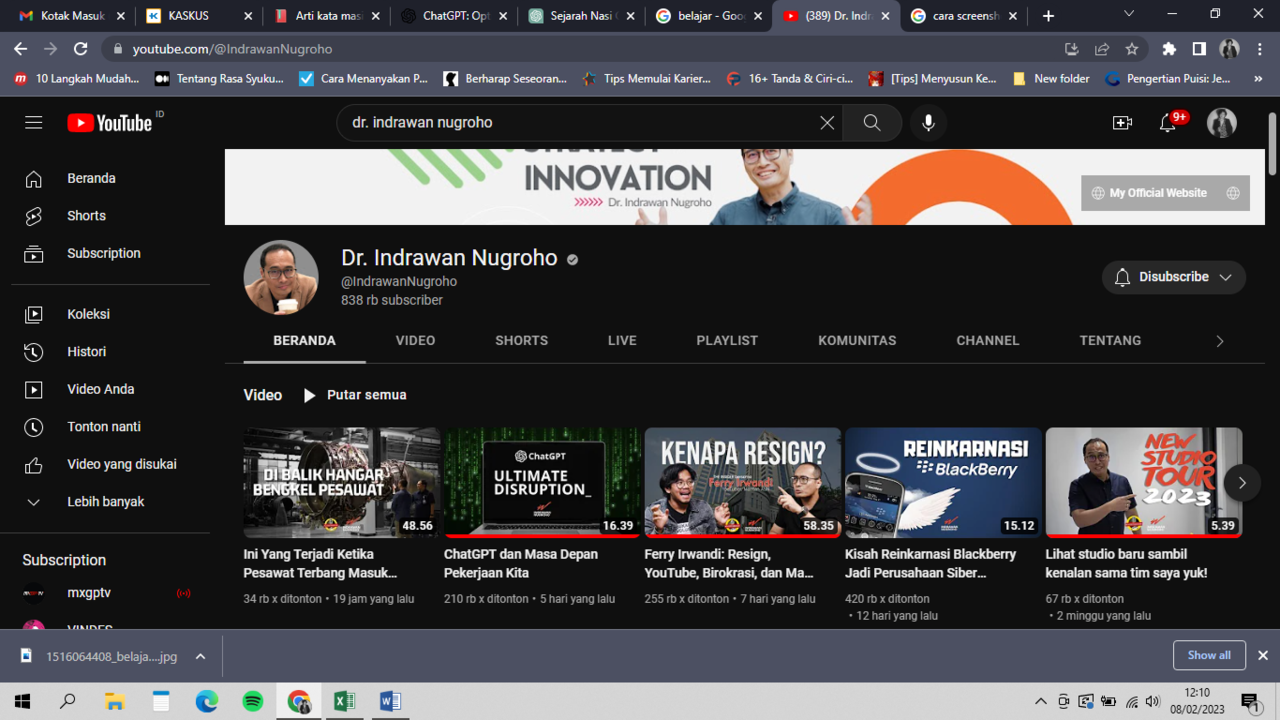Screen dimensions: 1280x720
Task: Switch to the Sejarah Nasi browser tab
Action: point(581,16)
